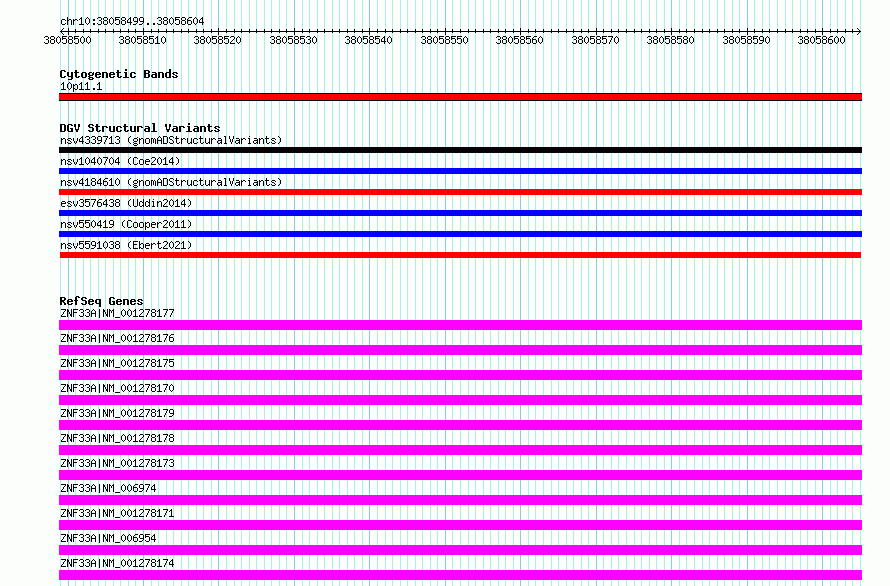
Task: Open transcript label ZNF33A|NM_006974
Action: click(x=108, y=488)
